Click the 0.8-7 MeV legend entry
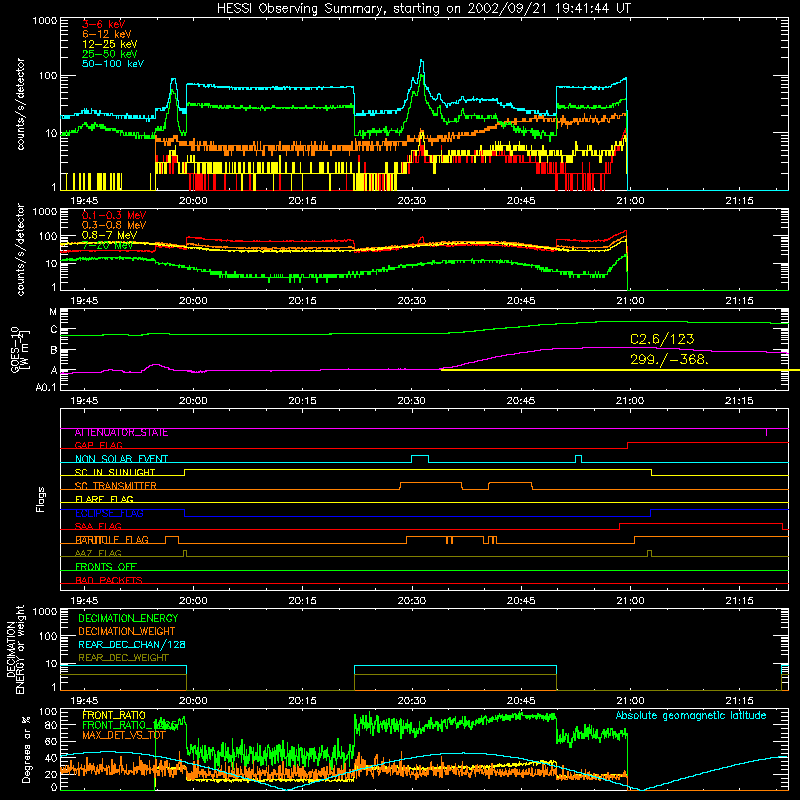The image size is (800, 800). tap(109, 235)
